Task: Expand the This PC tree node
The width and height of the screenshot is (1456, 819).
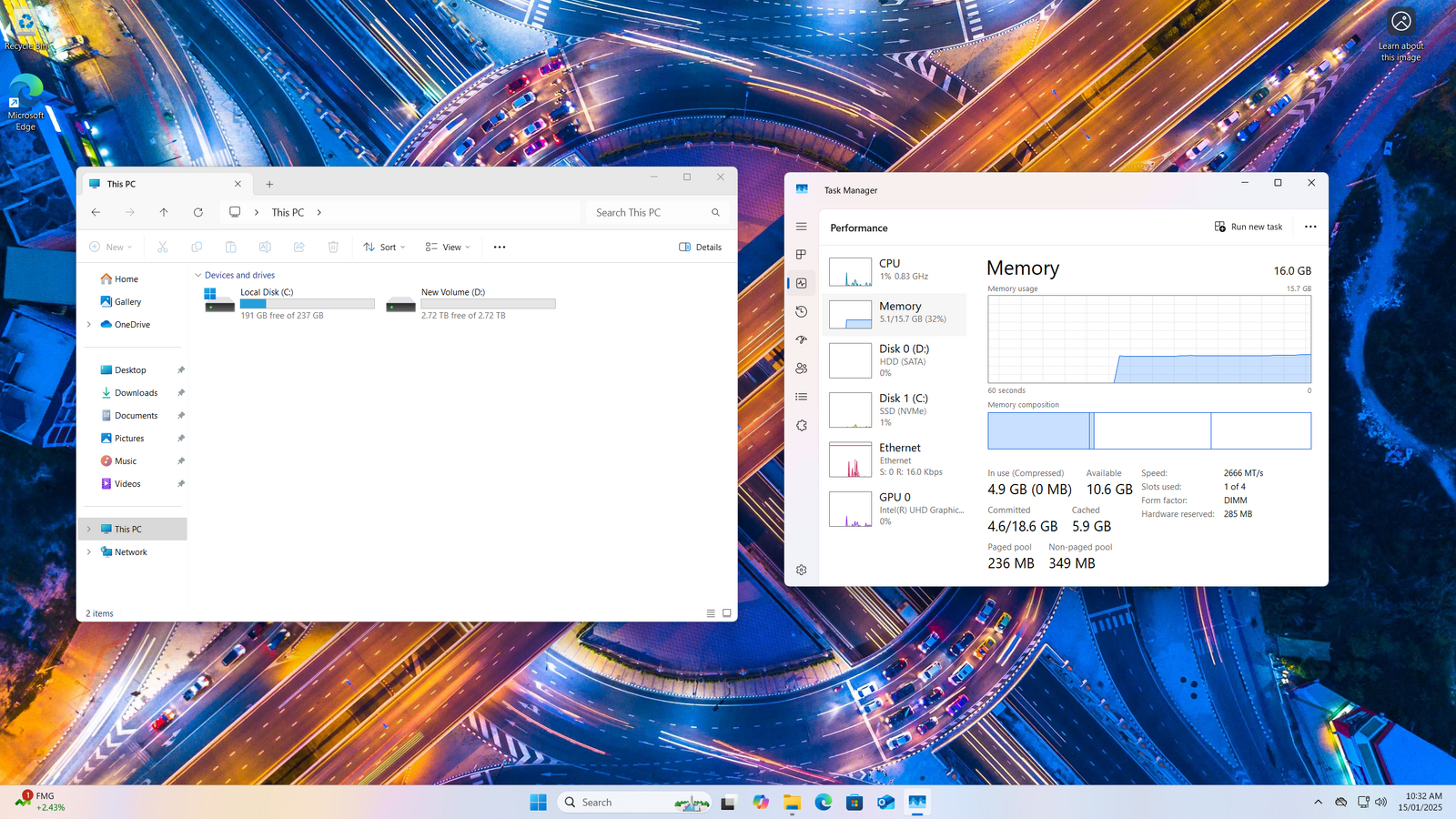Action: point(88,530)
